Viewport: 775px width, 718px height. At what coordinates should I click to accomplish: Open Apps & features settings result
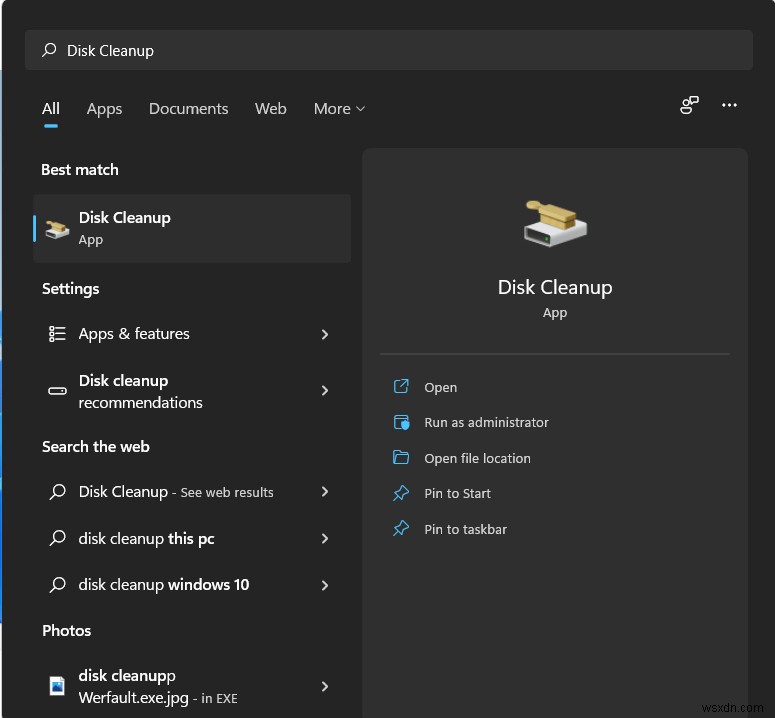click(192, 334)
